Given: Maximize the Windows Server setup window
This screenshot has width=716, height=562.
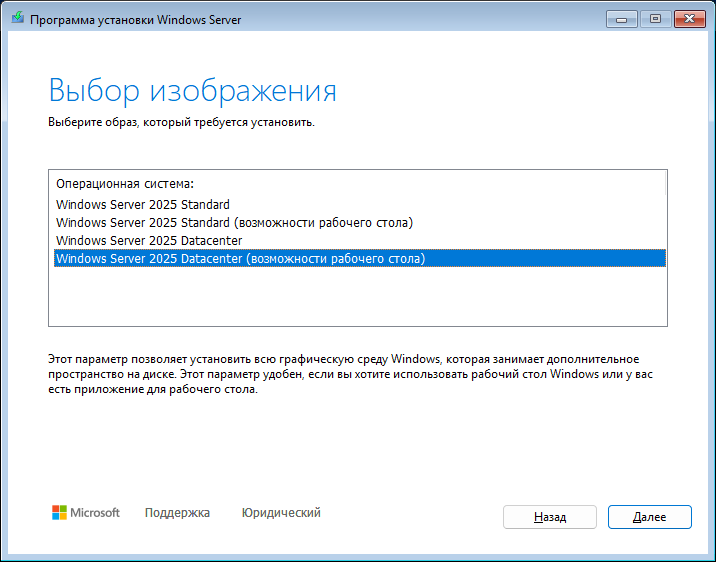Looking at the screenshot, I should (655, 19).
